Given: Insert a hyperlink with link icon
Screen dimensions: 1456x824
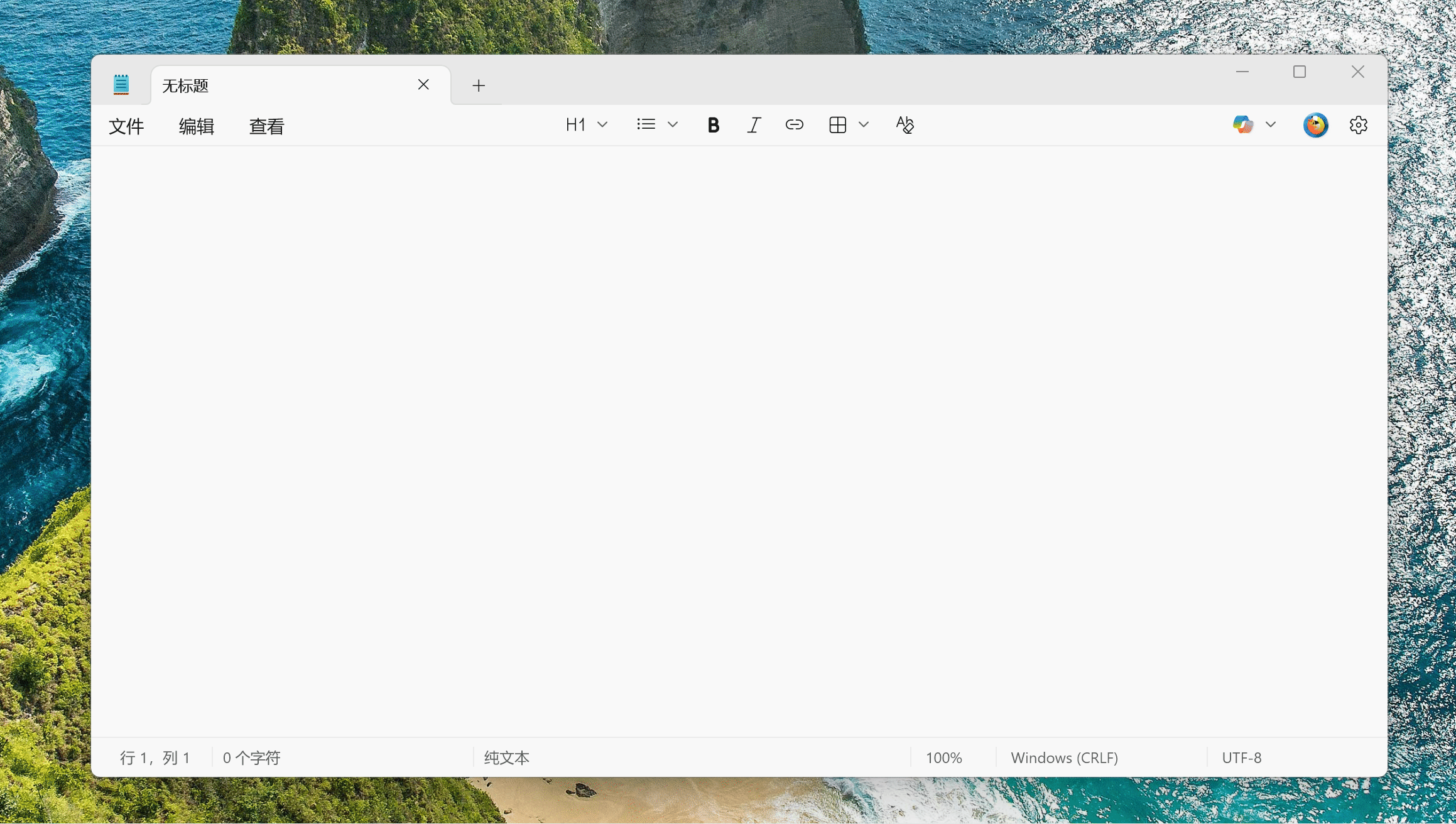Looking at the screenshot, I should click(794, 125).
